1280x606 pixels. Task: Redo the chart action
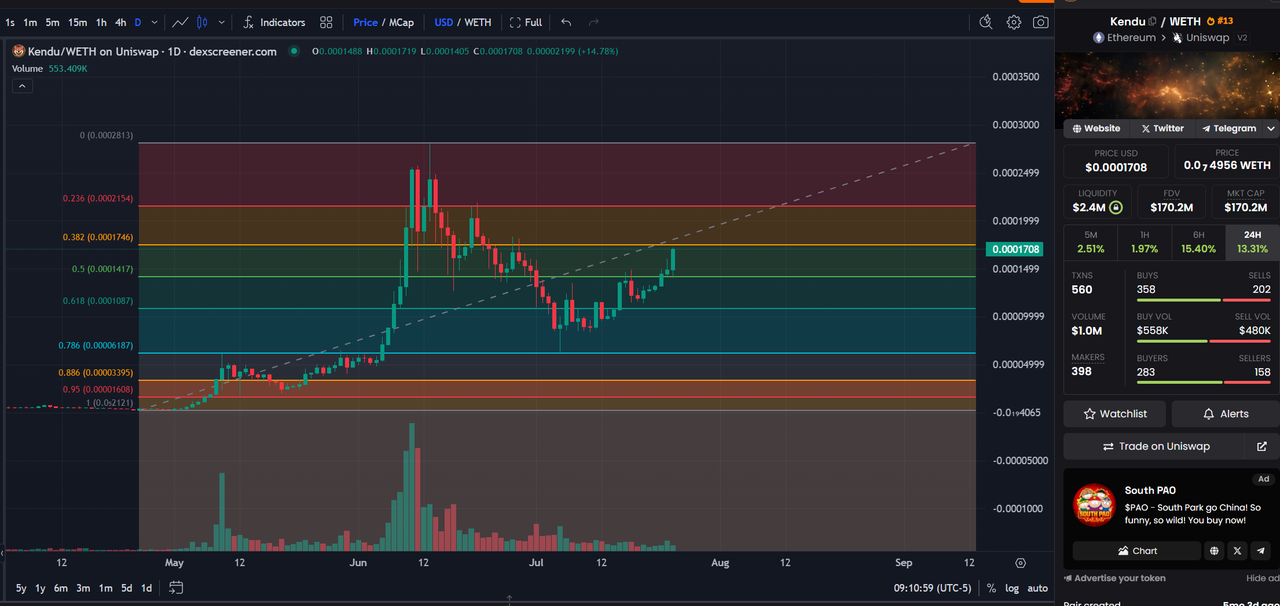click(594, 22)
